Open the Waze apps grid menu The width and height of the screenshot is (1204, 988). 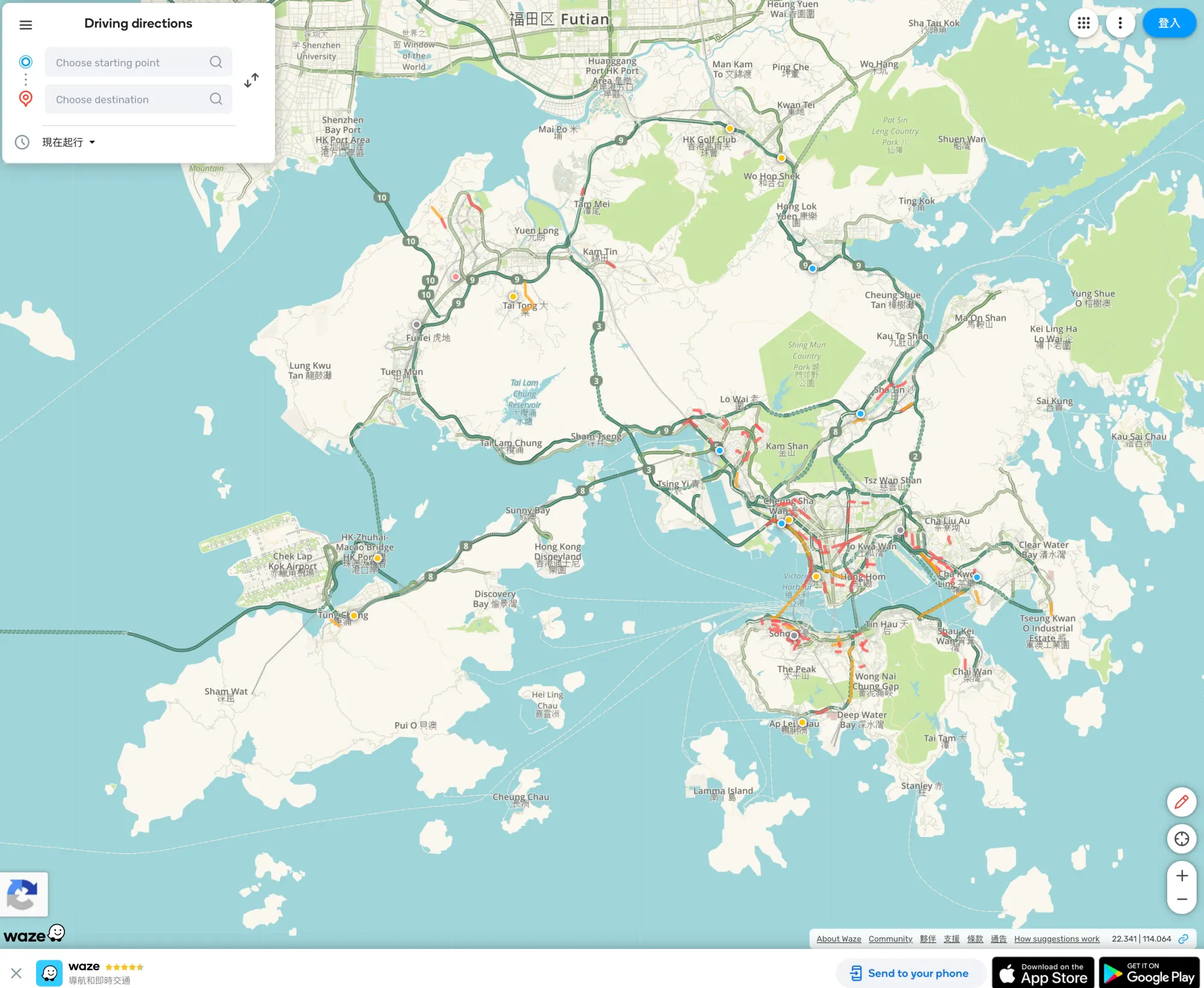pyautogui.click(x=1084, y=23)
